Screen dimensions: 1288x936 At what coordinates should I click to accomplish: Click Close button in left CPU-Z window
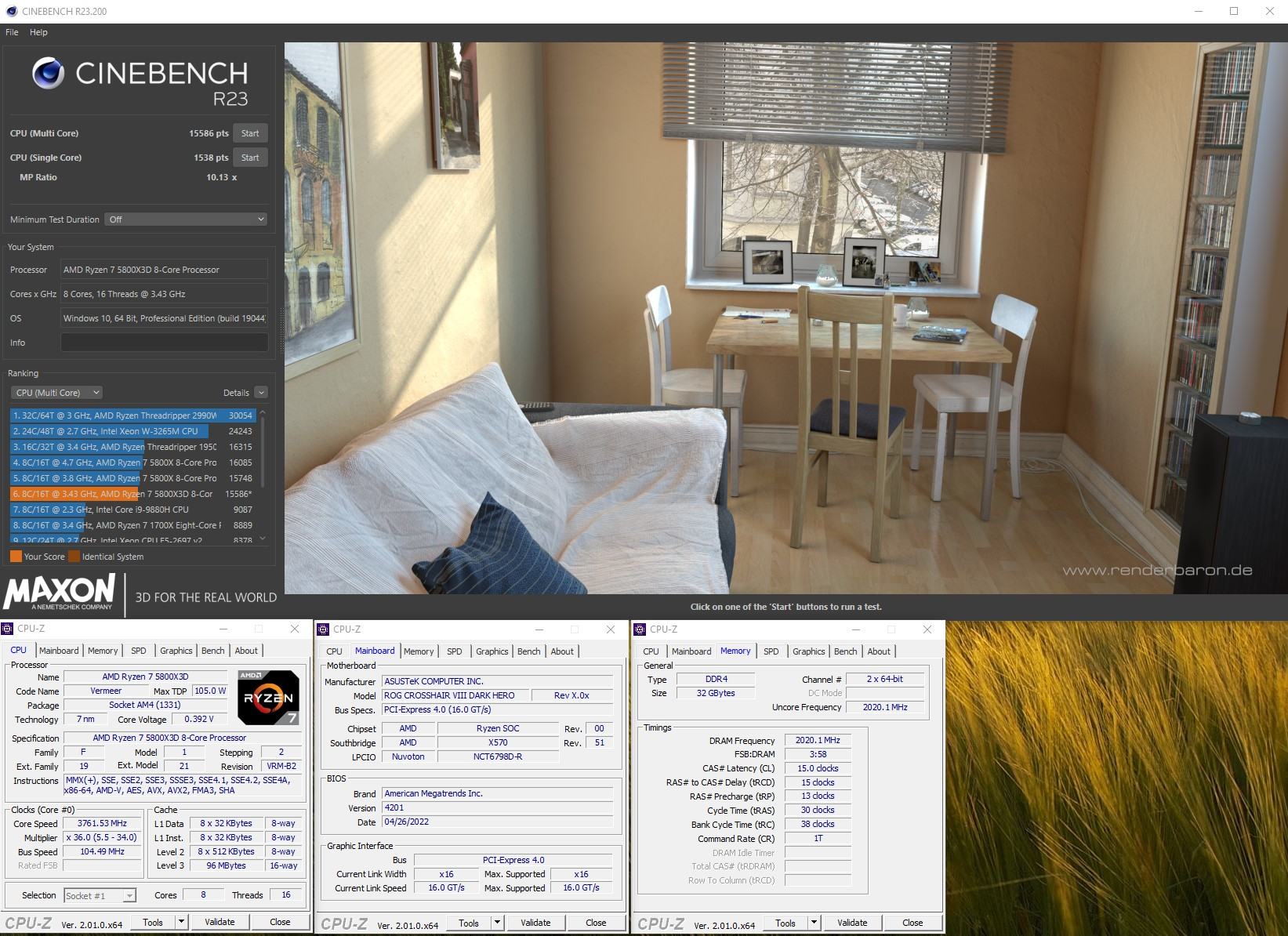point(280,923)
